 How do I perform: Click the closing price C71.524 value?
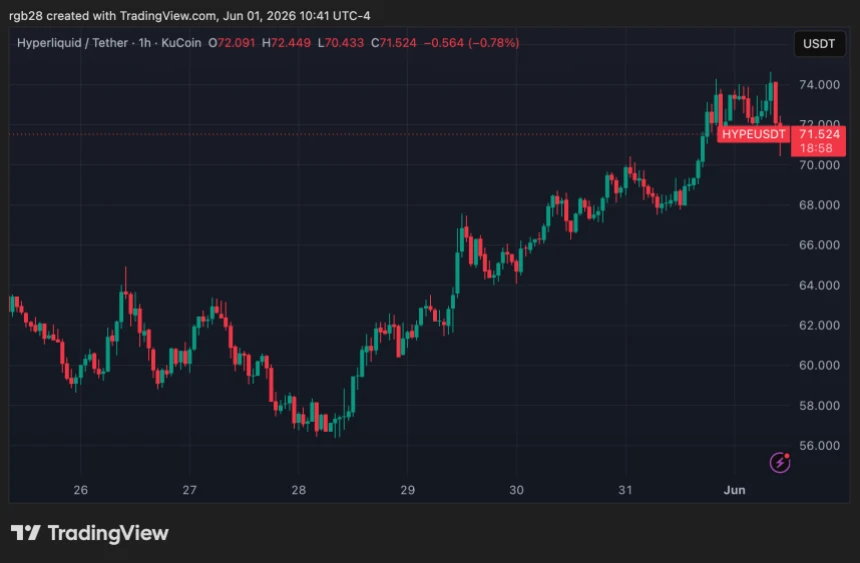(394, 43)
